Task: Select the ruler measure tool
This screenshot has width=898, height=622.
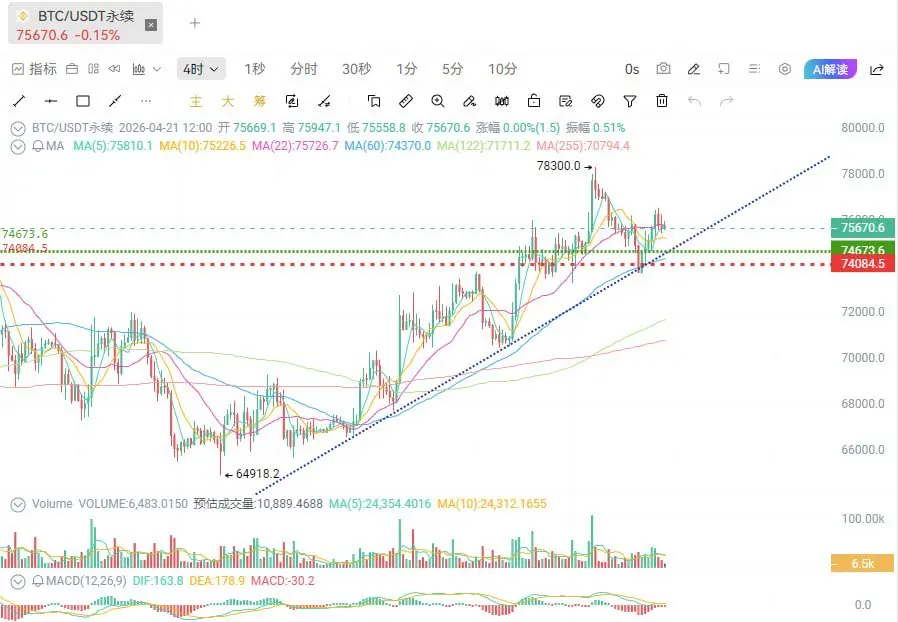Action: click(x=405, y=101)
